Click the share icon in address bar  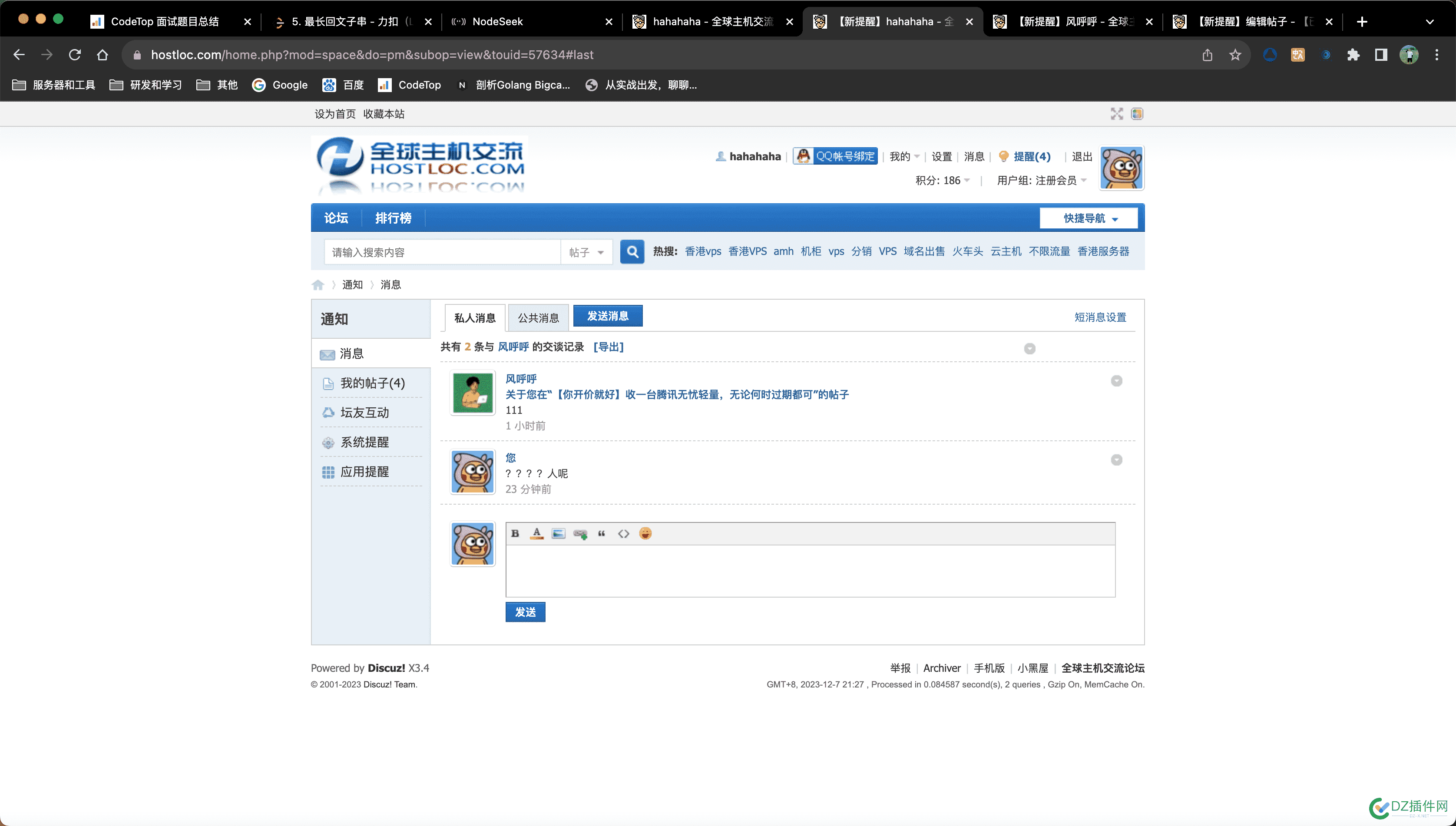pos(1208,54)
